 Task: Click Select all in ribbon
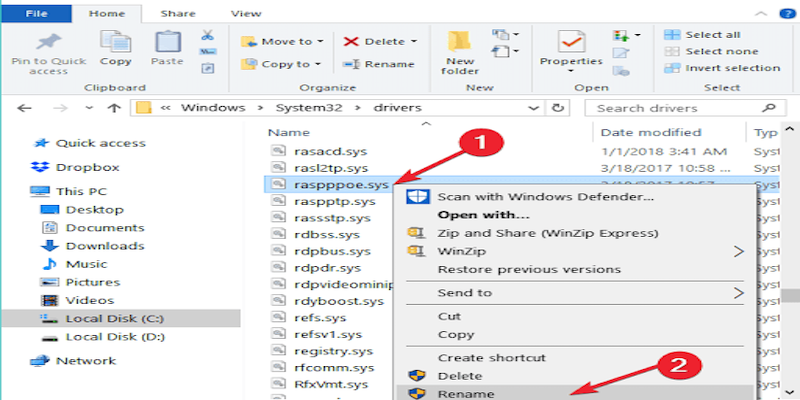coord(702,35)
